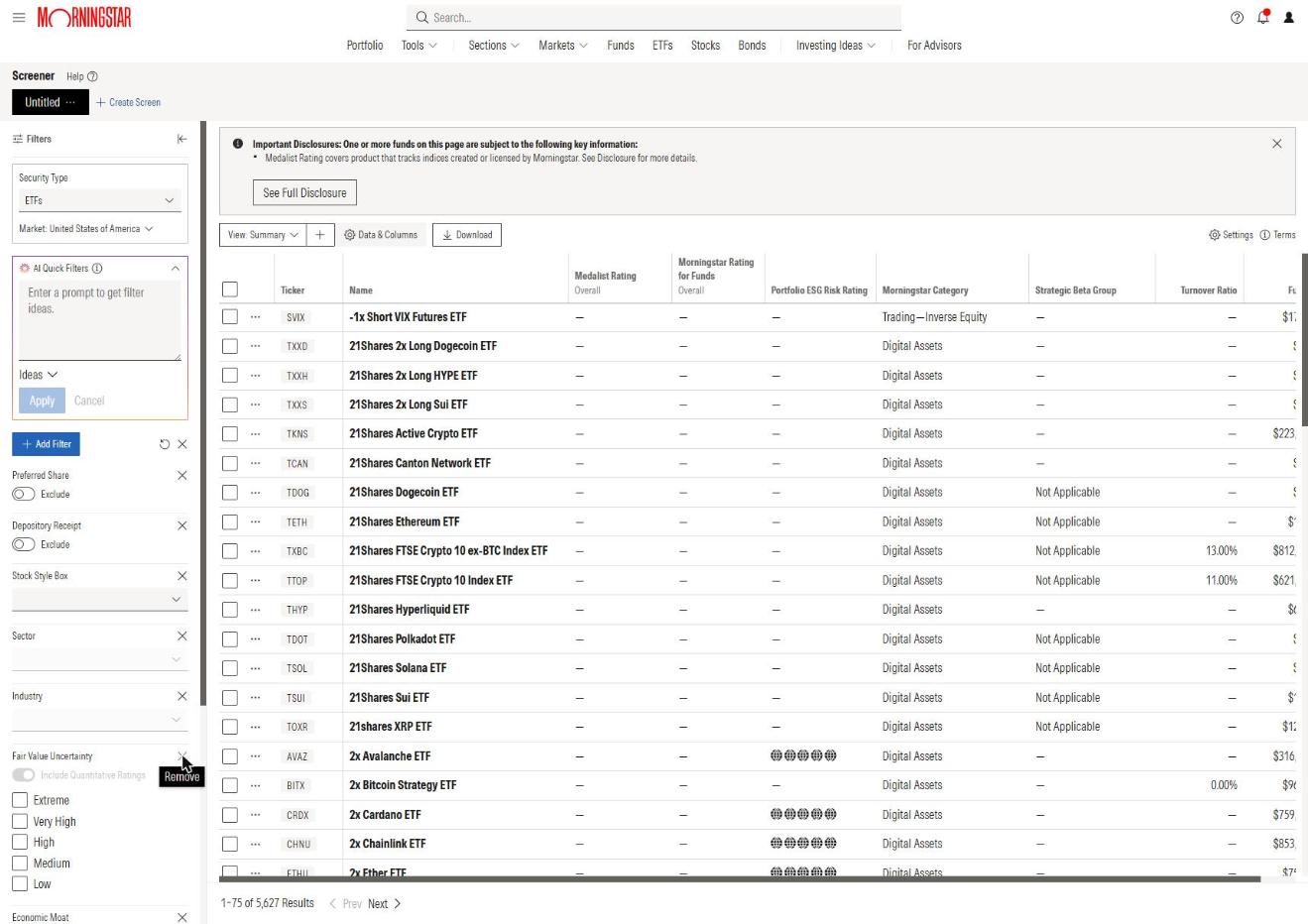Go to the Funds section
This screenshot has height=924, width=1308.
(621, 46)
